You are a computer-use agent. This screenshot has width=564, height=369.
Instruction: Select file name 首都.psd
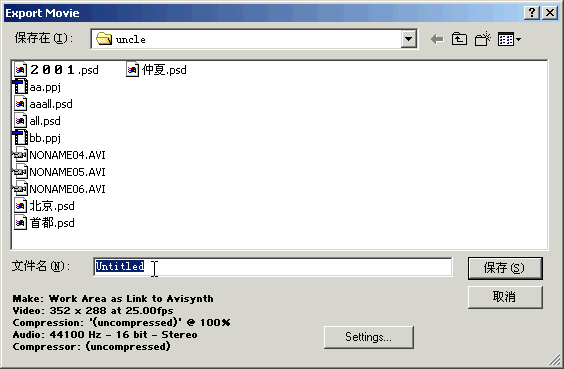tap(52, 223)
